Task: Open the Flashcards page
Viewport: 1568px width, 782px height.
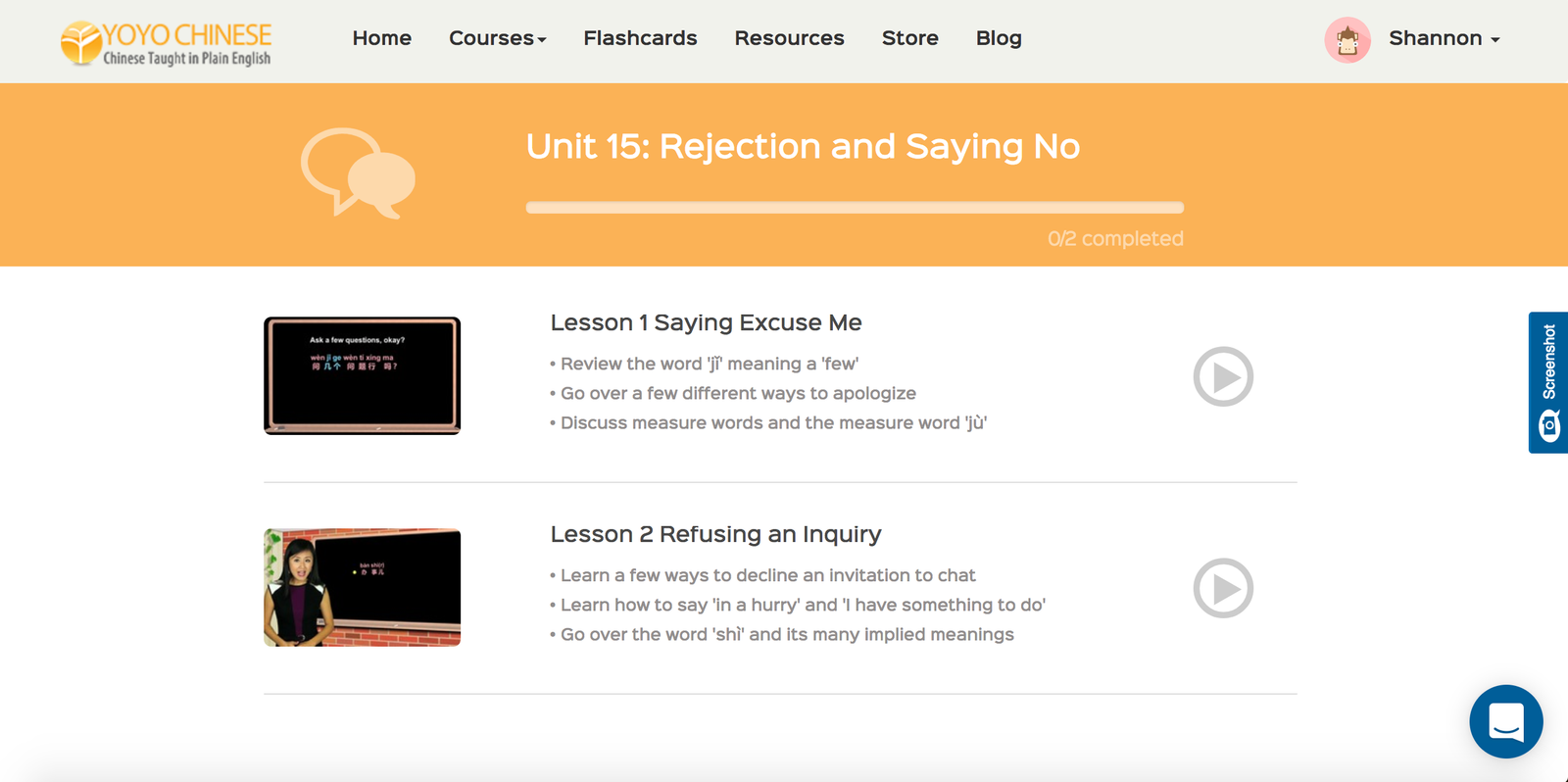Action: (x=640, y=38)
